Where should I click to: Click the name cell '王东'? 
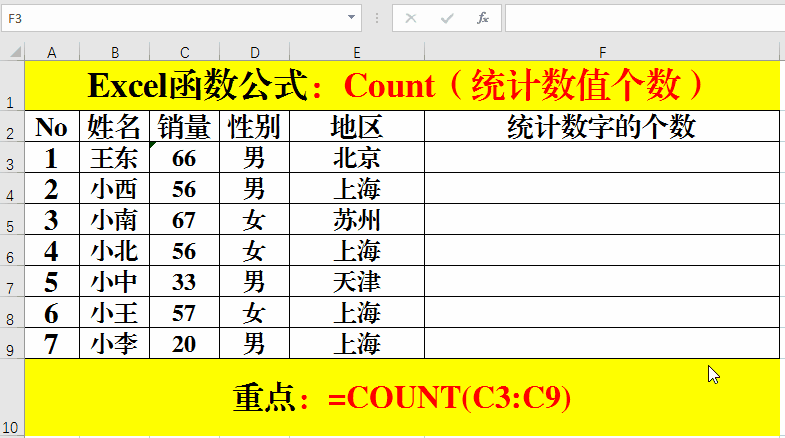click(x=115, y=157)
